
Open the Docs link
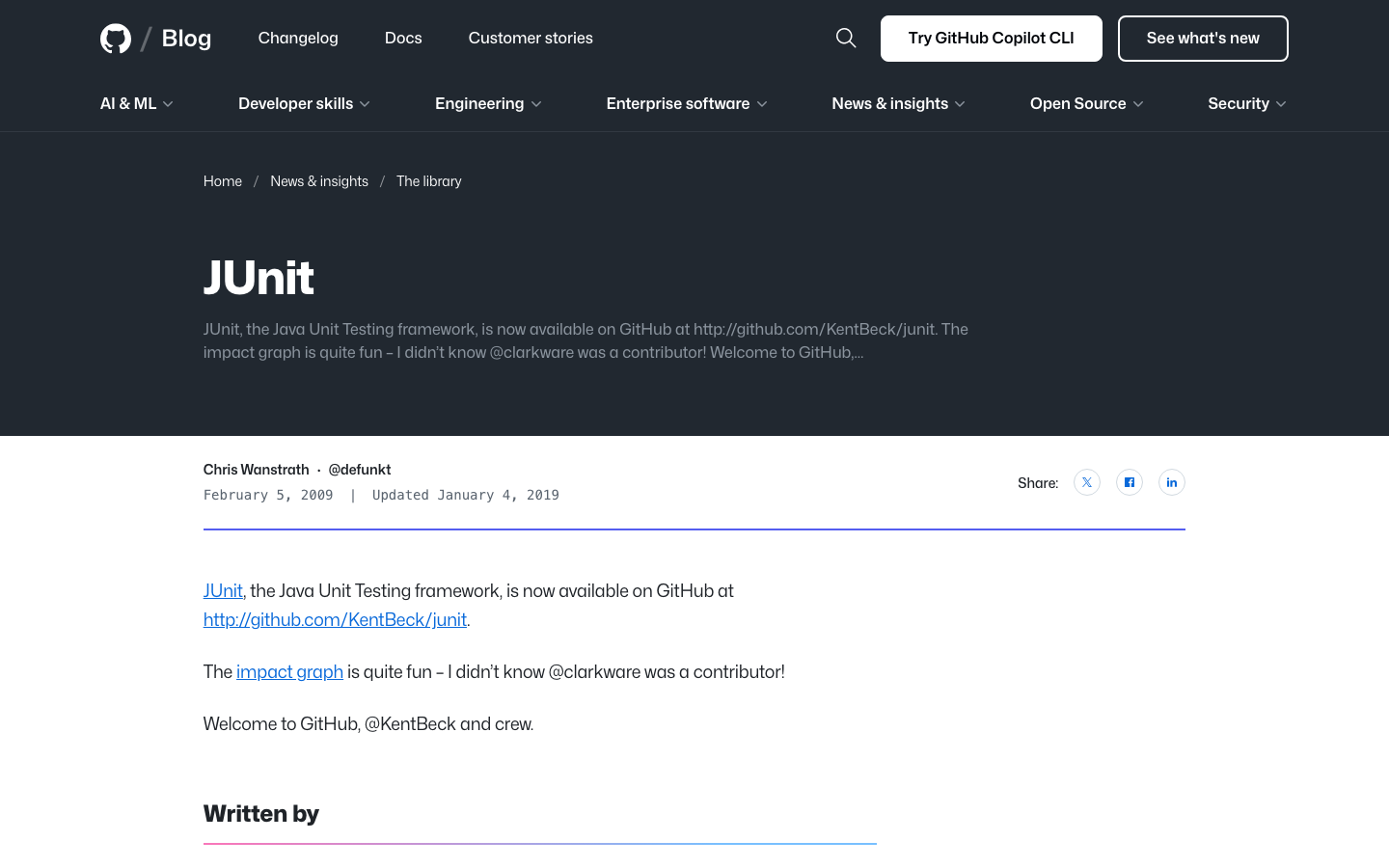pos(403,38)
